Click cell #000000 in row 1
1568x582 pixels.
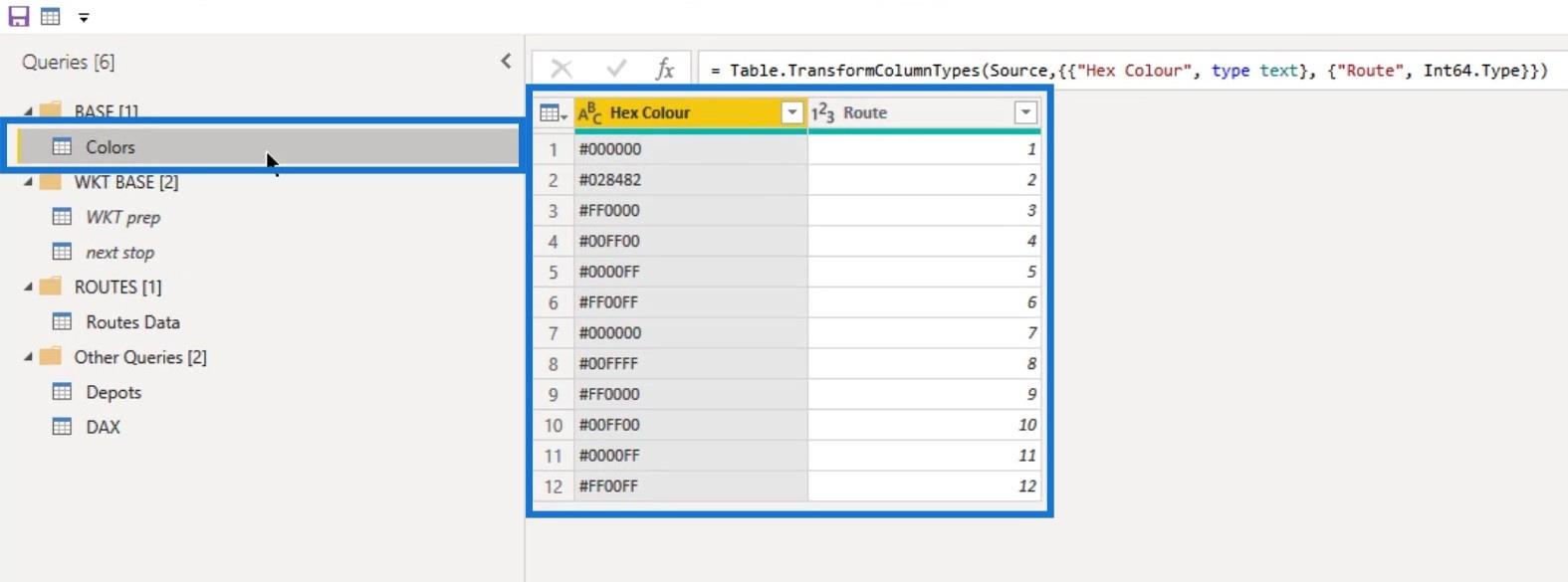tap(691, 149)
